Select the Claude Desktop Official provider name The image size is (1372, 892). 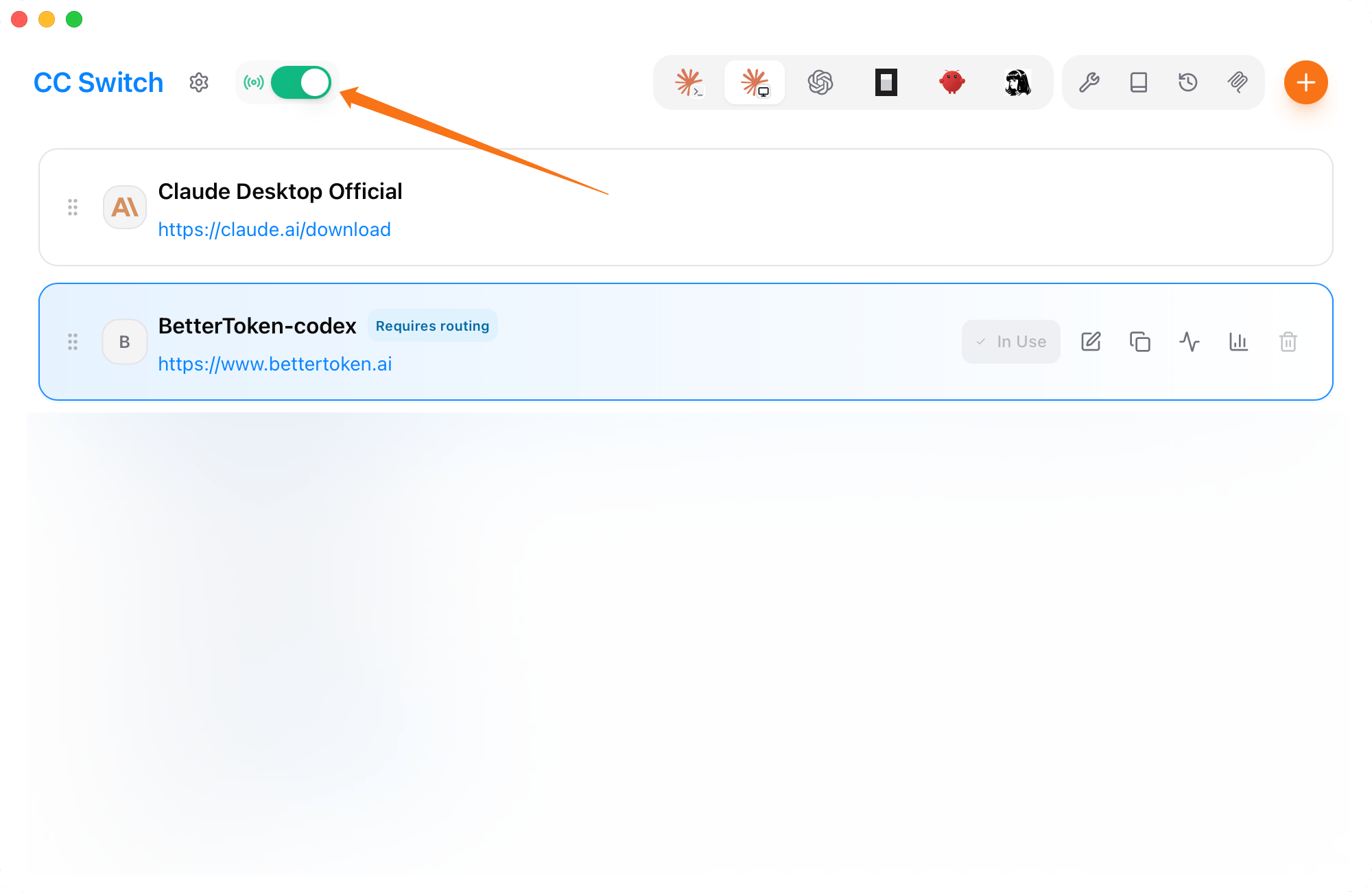click(x=280, y=191)
